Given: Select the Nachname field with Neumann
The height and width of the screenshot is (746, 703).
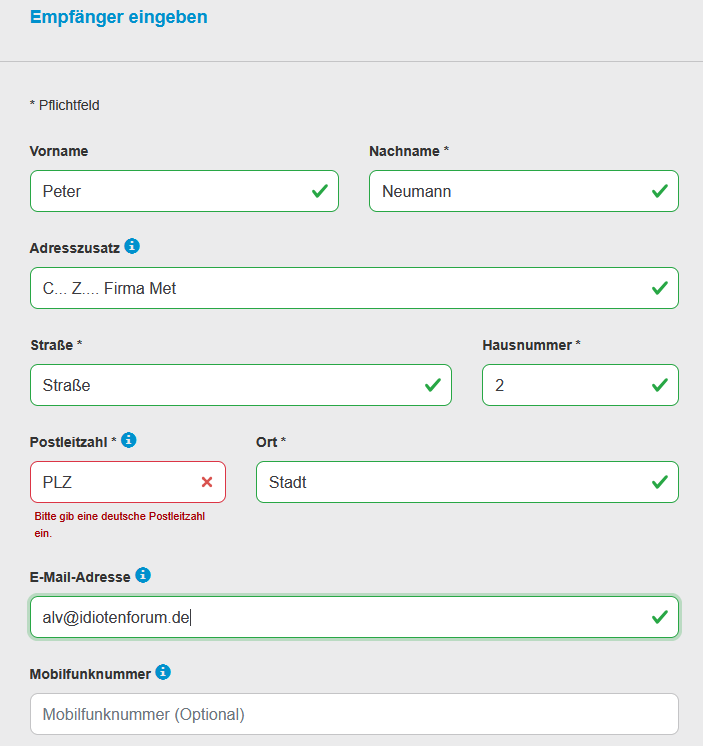Looking at the screenshot, I should tap(524, 191).
